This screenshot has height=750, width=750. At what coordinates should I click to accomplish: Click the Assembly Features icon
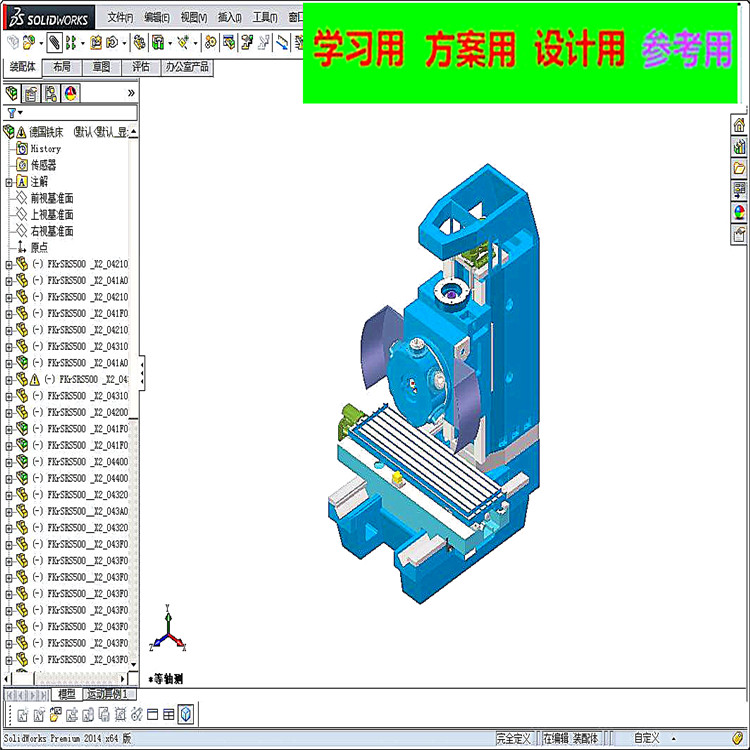coord(158,43)
